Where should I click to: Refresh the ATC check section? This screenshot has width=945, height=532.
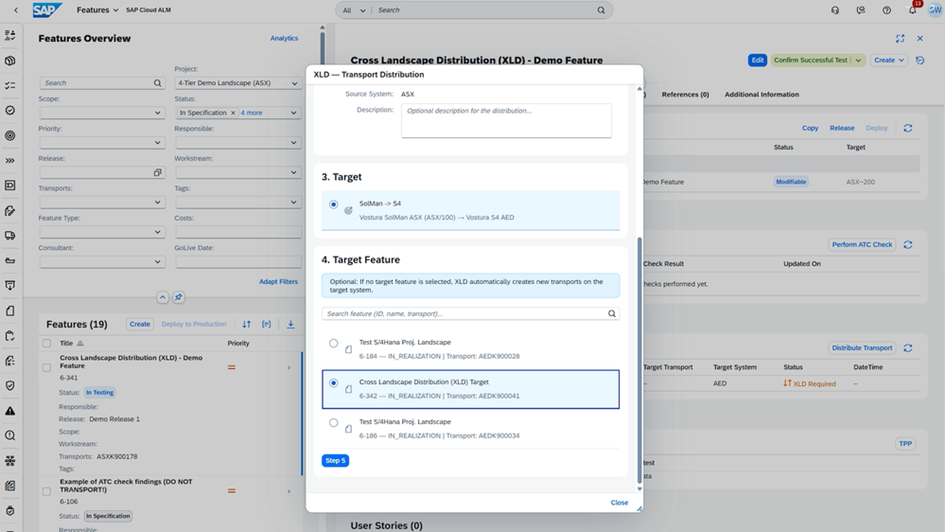(x=908, y=245)
